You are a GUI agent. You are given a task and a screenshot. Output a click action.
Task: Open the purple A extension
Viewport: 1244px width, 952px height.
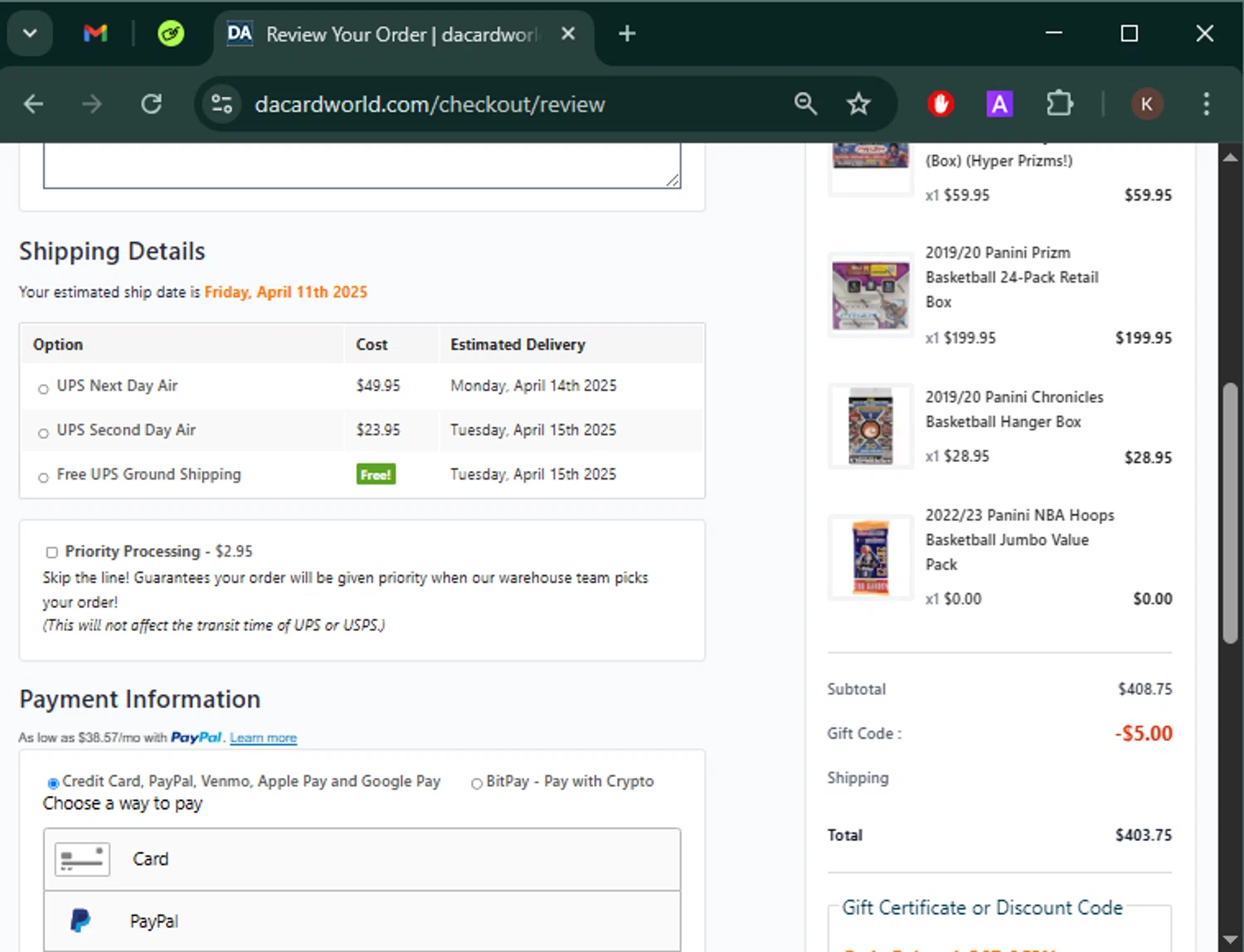tap(999, 104)
